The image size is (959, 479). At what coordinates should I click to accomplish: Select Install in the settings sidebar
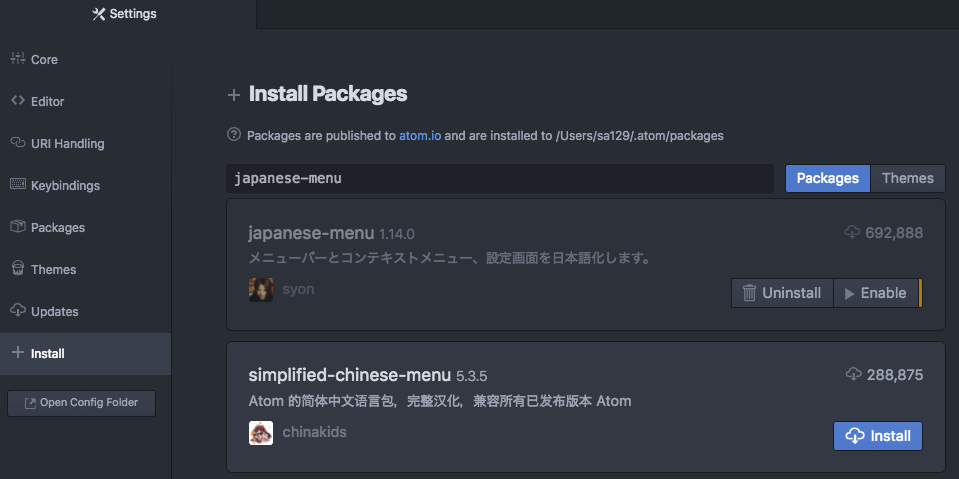pyautogui.click(x=86, y=354)
